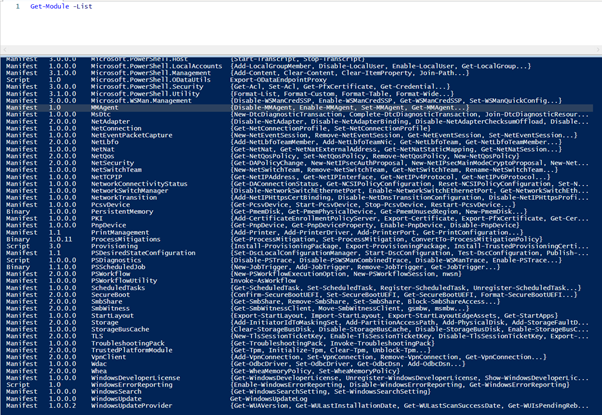Click the TroubleshootingPack module name
This screenshot has width=602, height=415.
127,343
